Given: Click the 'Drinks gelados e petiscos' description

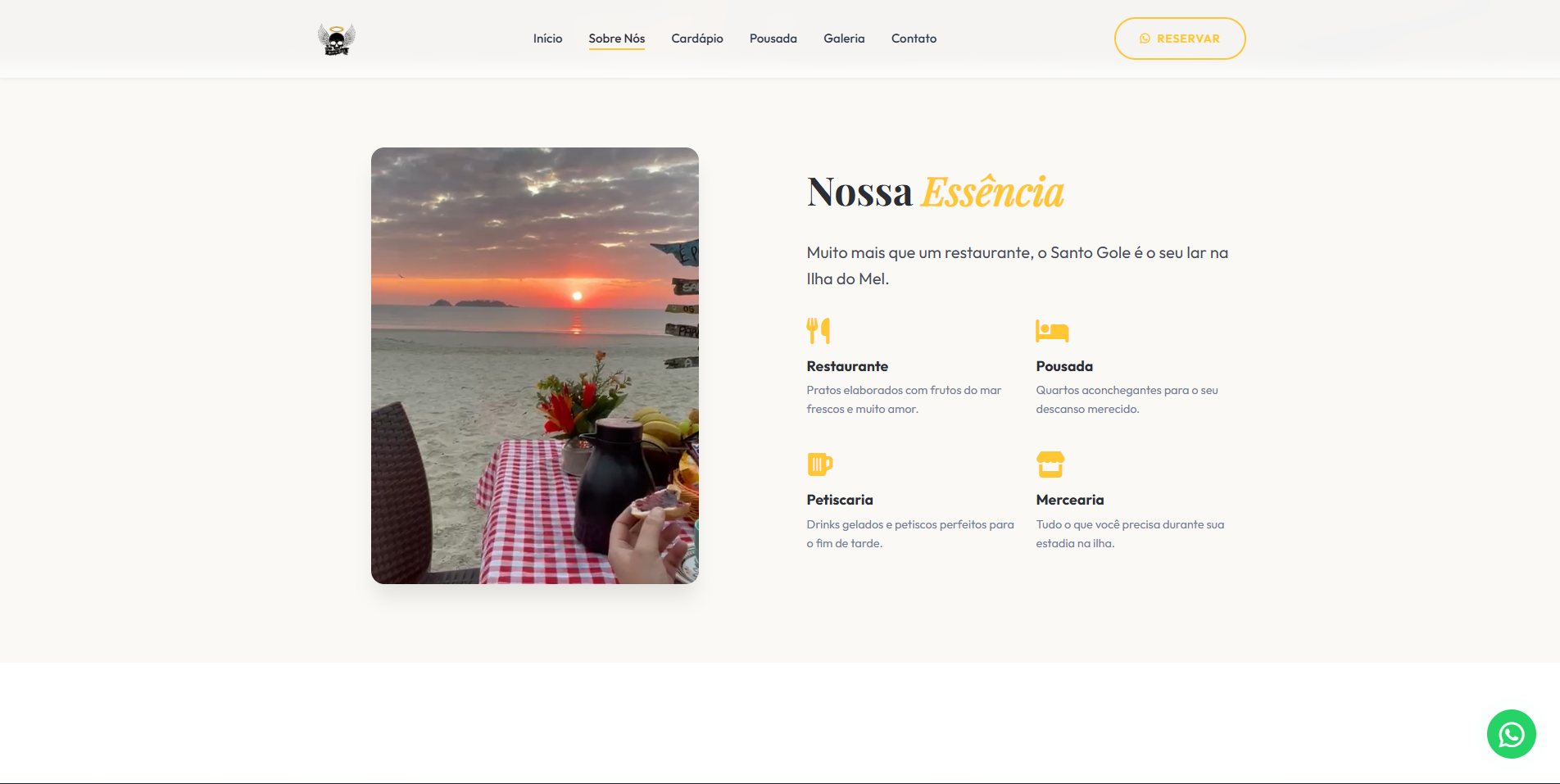Looking at the screenshot, I should [910, 534].
